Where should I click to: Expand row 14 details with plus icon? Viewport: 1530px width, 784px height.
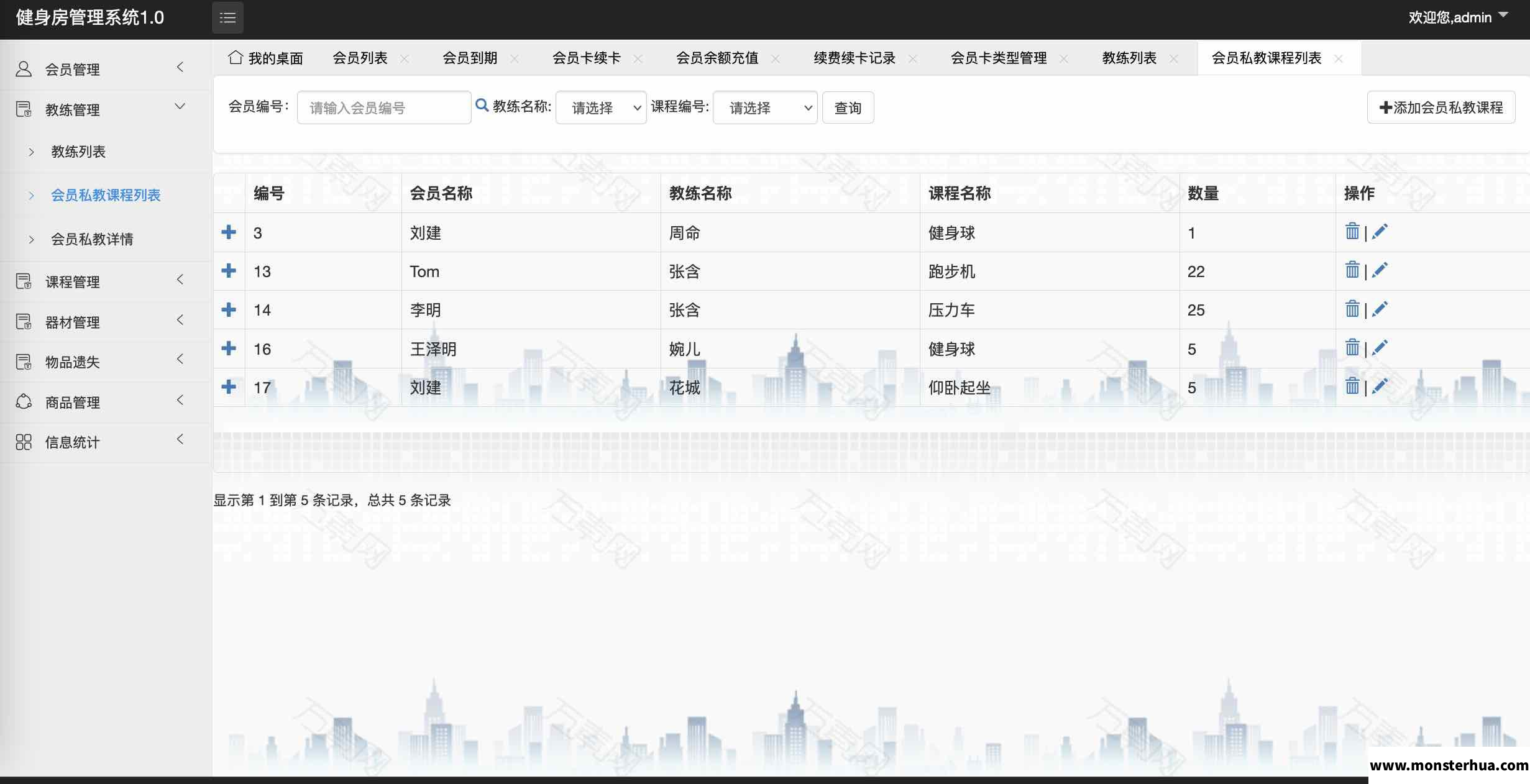point(229,309)
